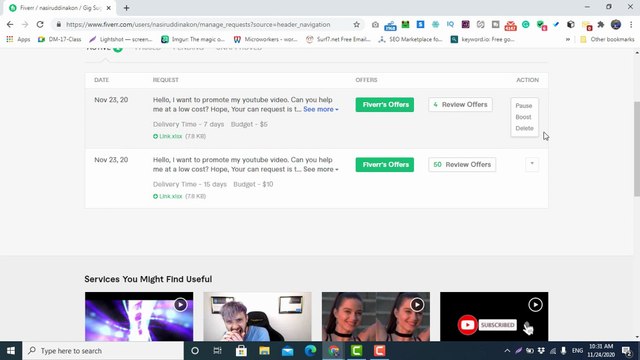Image resolution: width=640 pixels, height=360 pixels.
Task: Open File Explorer from taskbar
Action: 264,351
